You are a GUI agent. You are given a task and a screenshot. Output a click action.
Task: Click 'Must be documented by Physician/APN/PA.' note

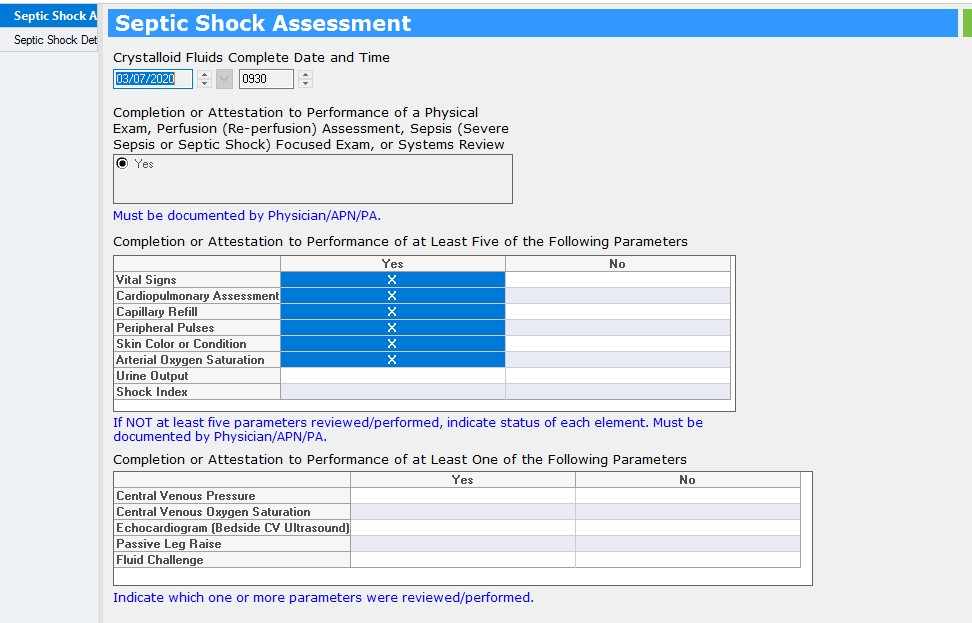tap(247, 216)
